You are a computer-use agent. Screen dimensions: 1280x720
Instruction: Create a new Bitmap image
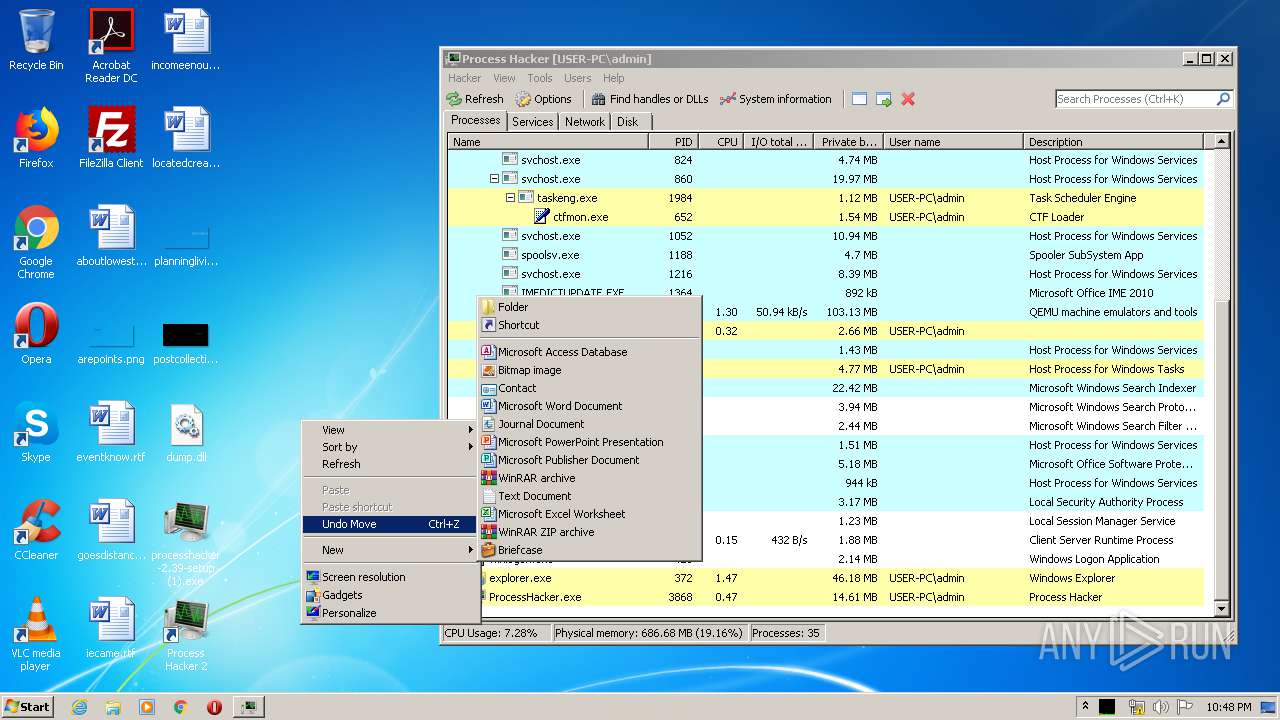click(x=589, y=370)
